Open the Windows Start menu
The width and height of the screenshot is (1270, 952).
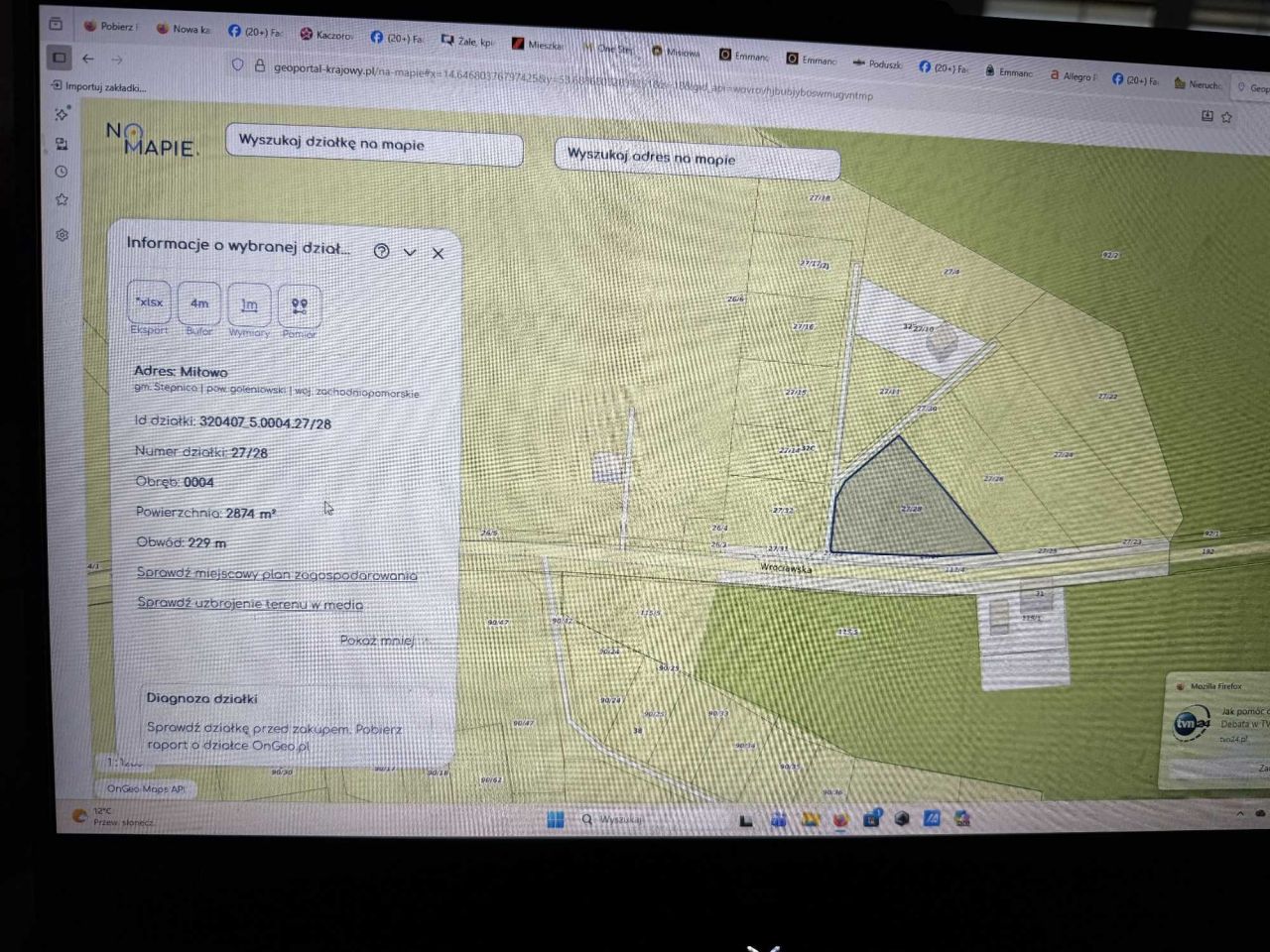[556, 819]
